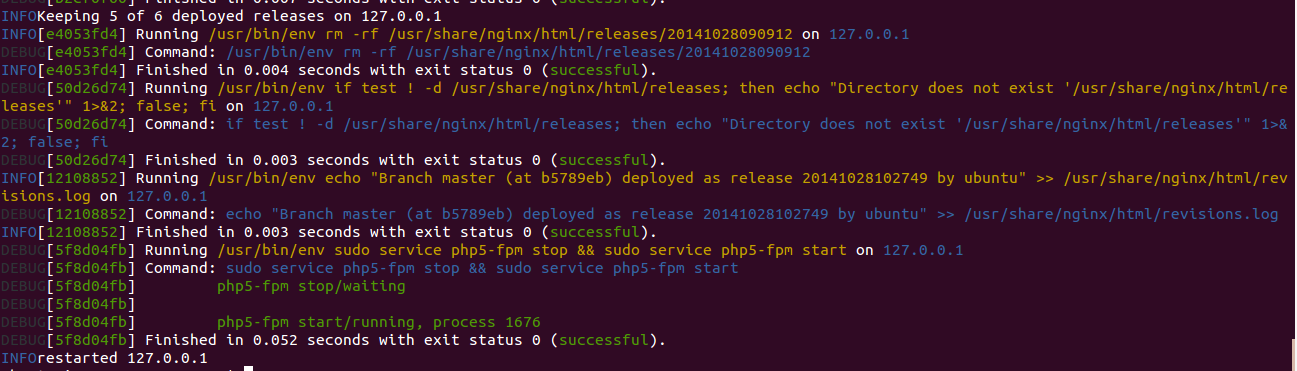This screenshot has width=1297, height=371.
Task: Click the '2; false; fi' wrapped line
Action: point(54,142)
